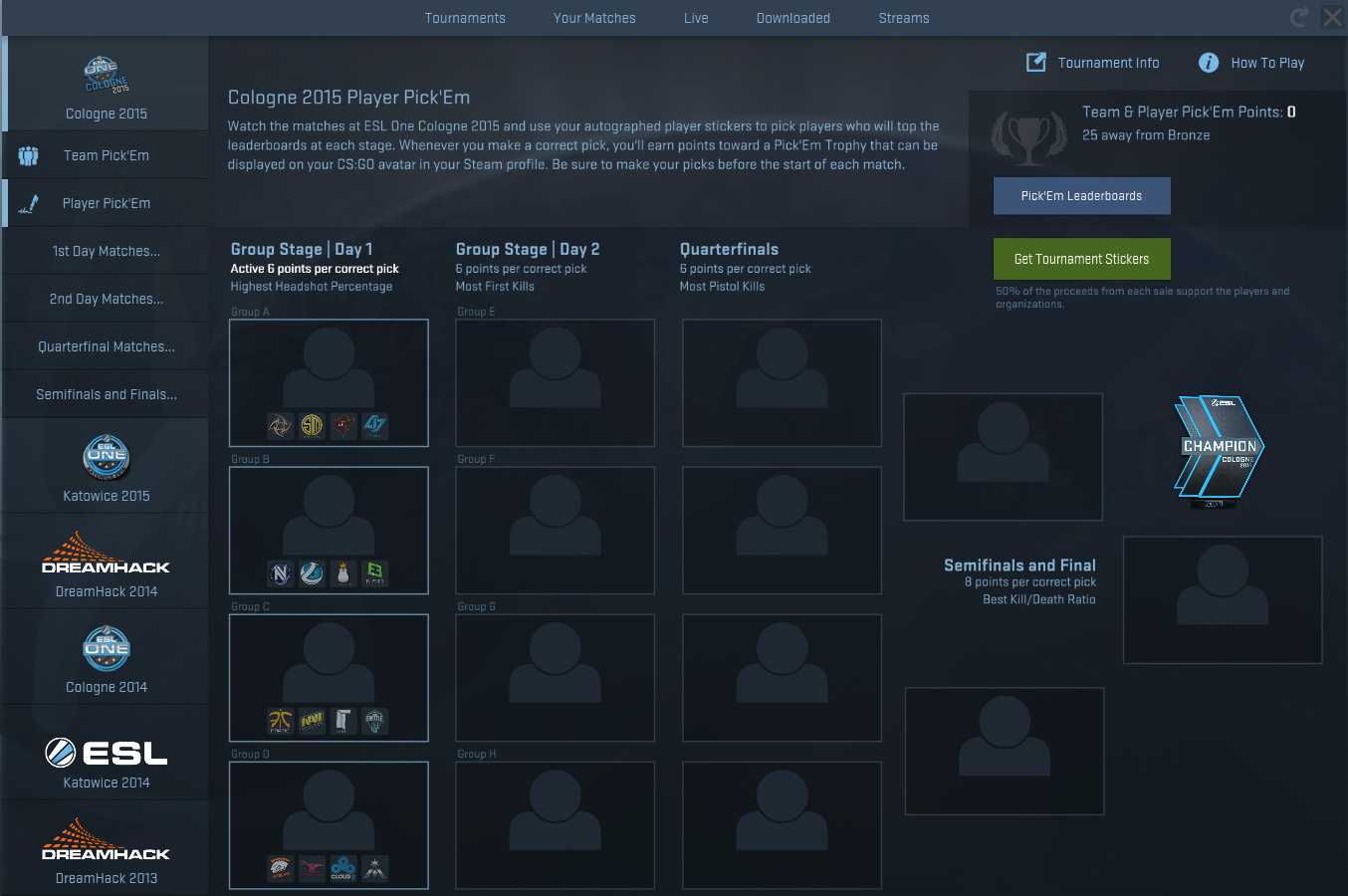Switch to Your Matches tab
The height and width of the screenshot is (896, 1348).
click(594, 18)
